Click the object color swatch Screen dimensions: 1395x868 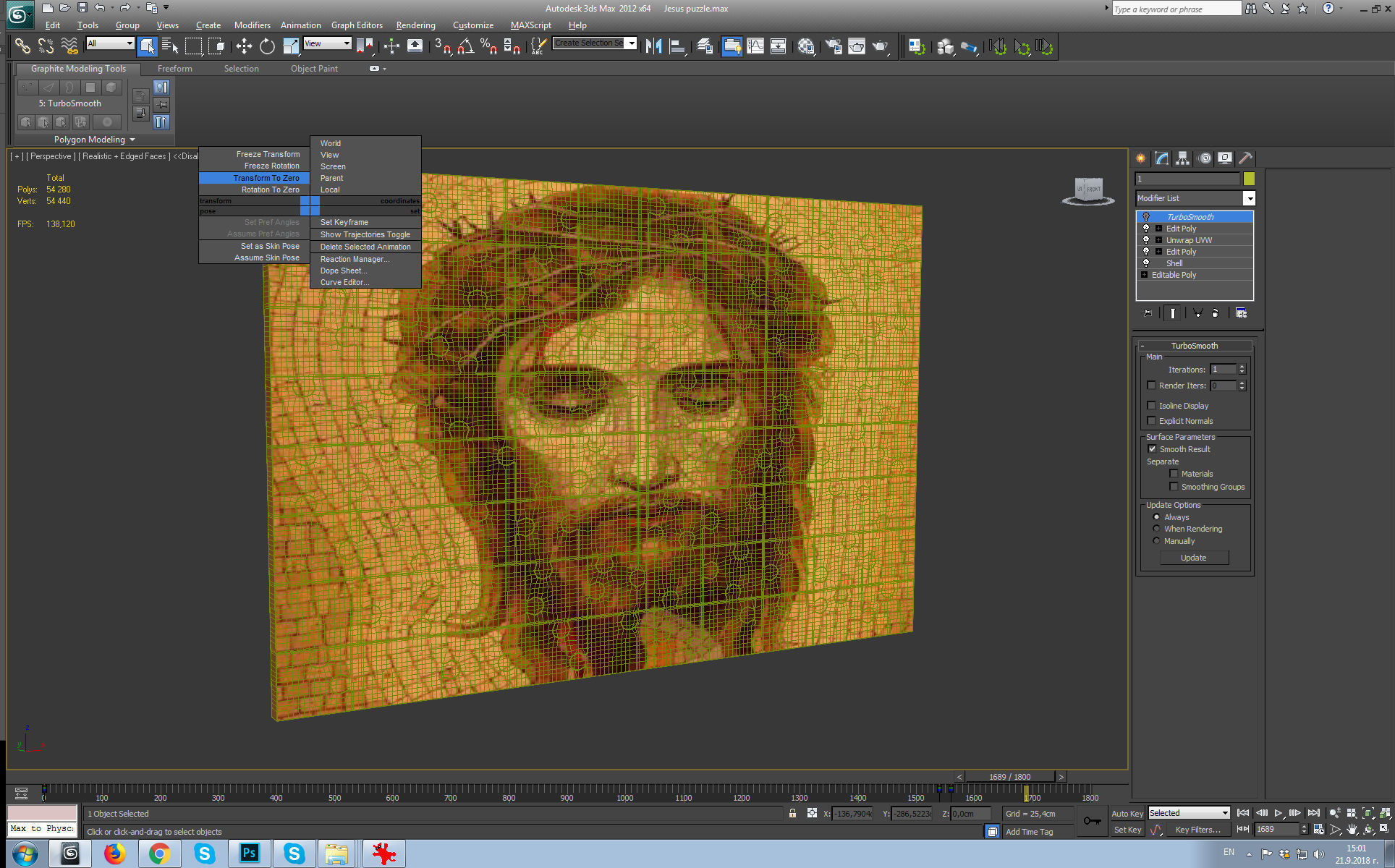click(1249, 179)
